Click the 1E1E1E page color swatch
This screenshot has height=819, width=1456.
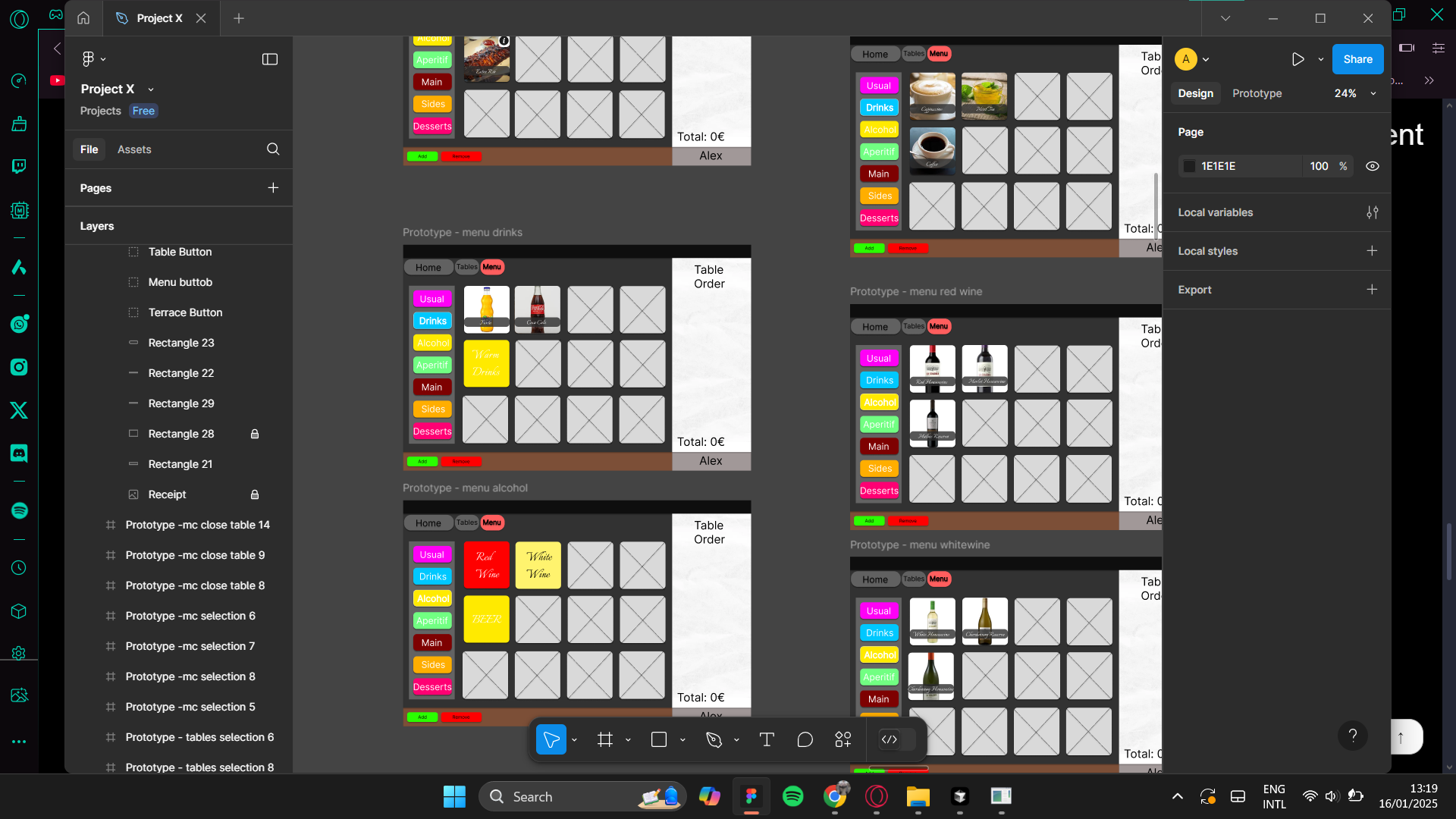click(1189, 166)
